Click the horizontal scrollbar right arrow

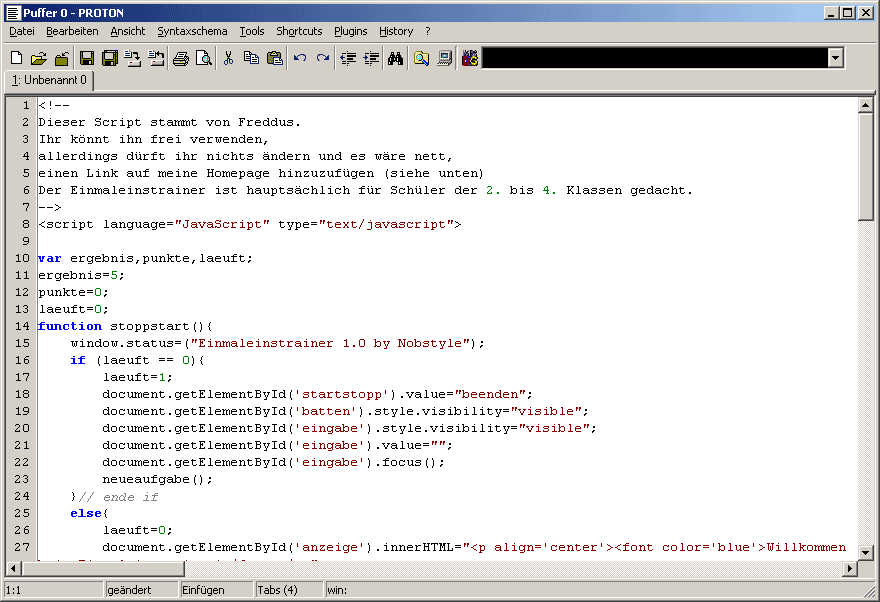pos(850,569)
